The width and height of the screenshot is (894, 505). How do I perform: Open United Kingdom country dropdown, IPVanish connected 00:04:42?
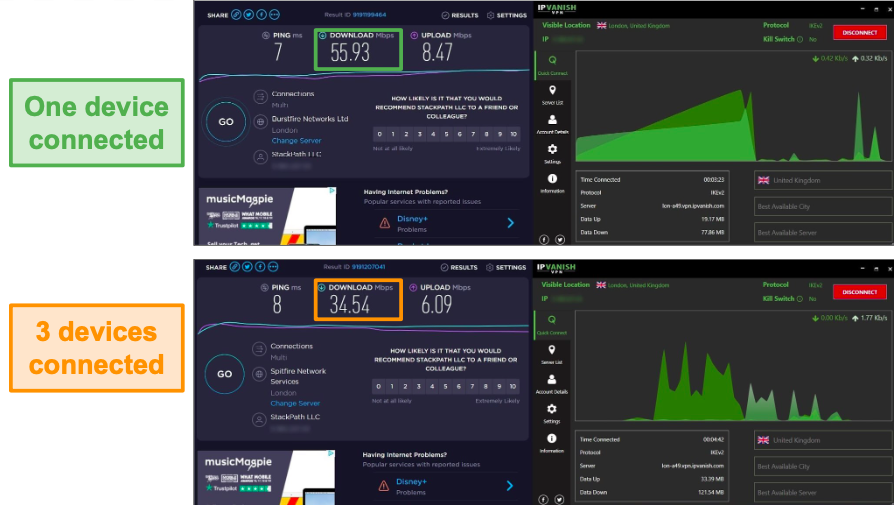pyautogui.click(x=823, y=440)
